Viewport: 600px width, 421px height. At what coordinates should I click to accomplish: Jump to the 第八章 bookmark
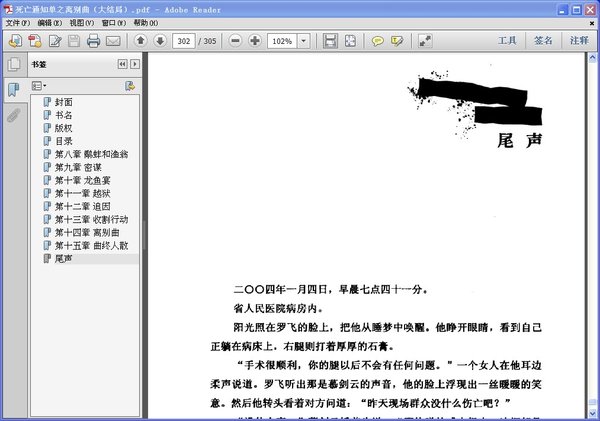tap(91, 154)
